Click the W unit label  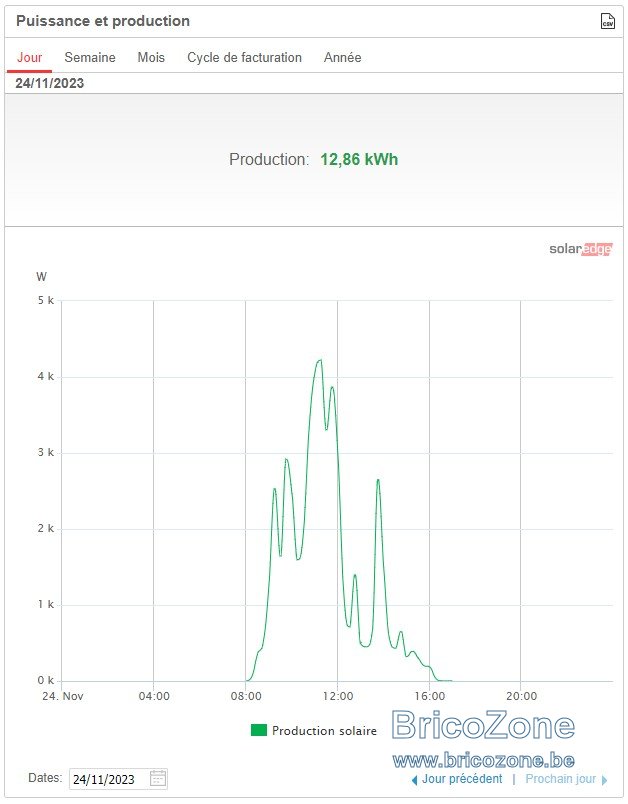point(42,277)
